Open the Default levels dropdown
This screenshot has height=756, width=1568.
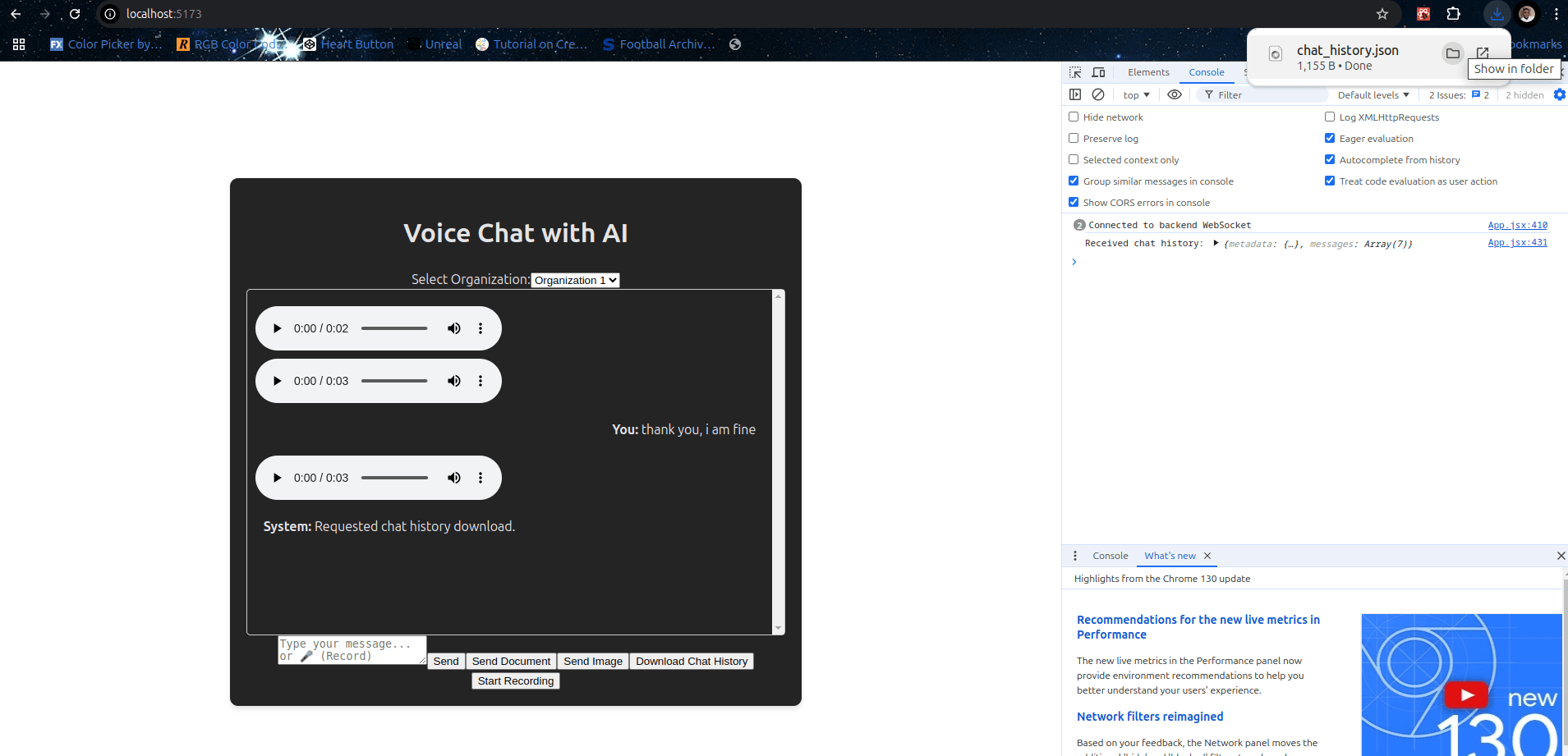[1372, 94]
